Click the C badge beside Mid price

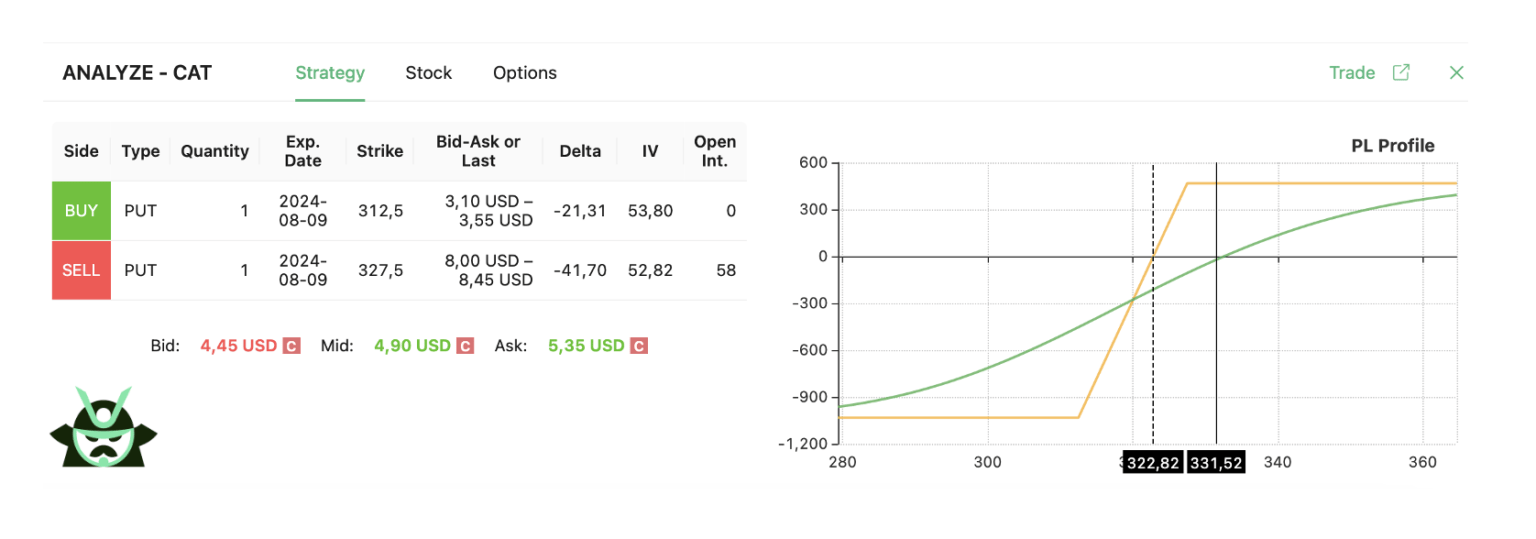465,346
